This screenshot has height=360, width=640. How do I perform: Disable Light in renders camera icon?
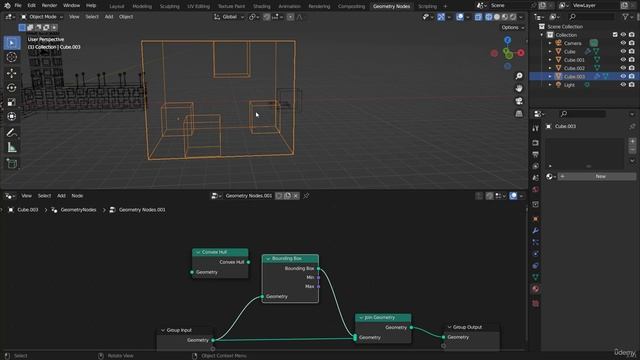632,84
